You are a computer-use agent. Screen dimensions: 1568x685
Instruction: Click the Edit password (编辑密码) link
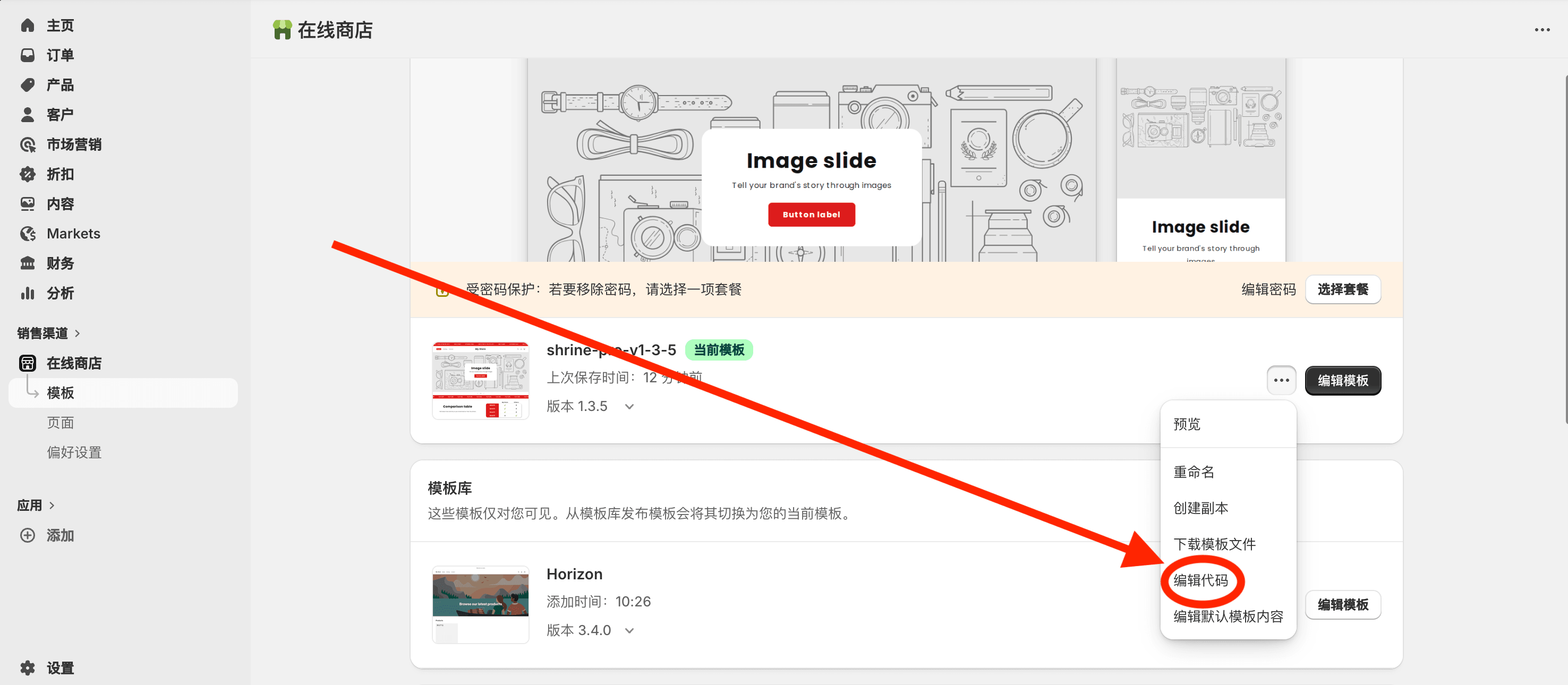[1268, 289]
